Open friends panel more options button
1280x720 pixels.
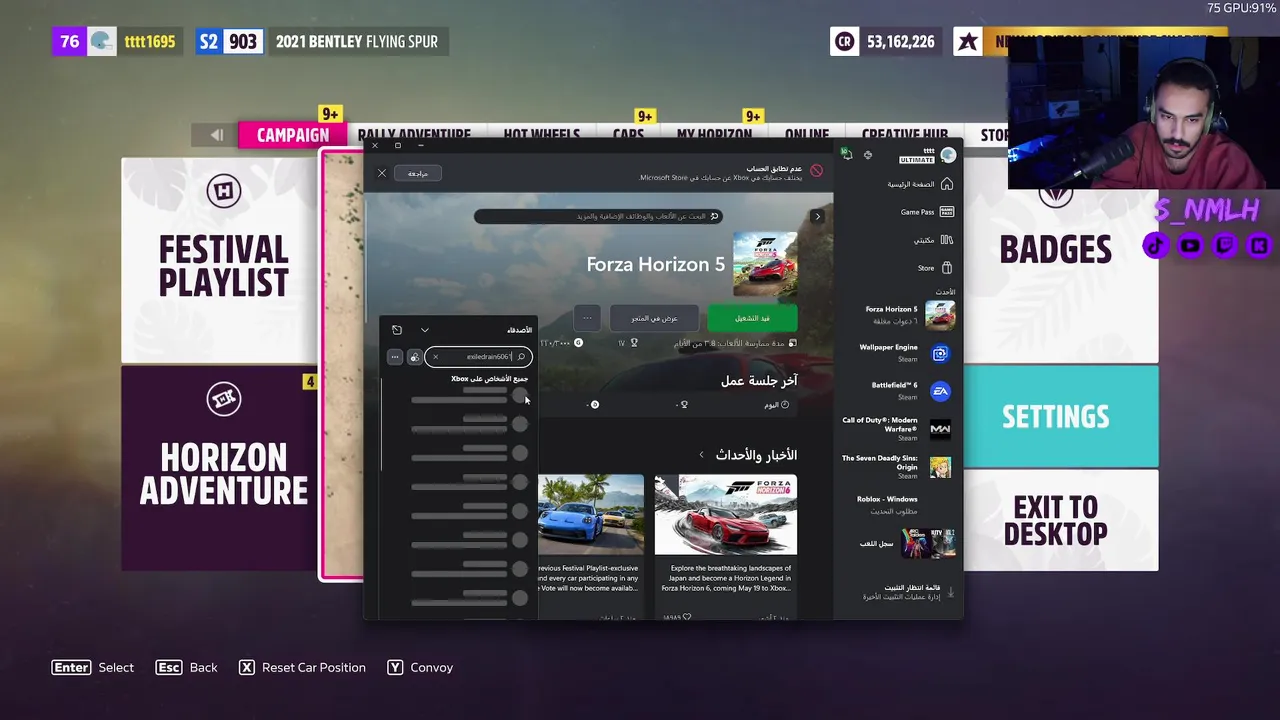395,357
